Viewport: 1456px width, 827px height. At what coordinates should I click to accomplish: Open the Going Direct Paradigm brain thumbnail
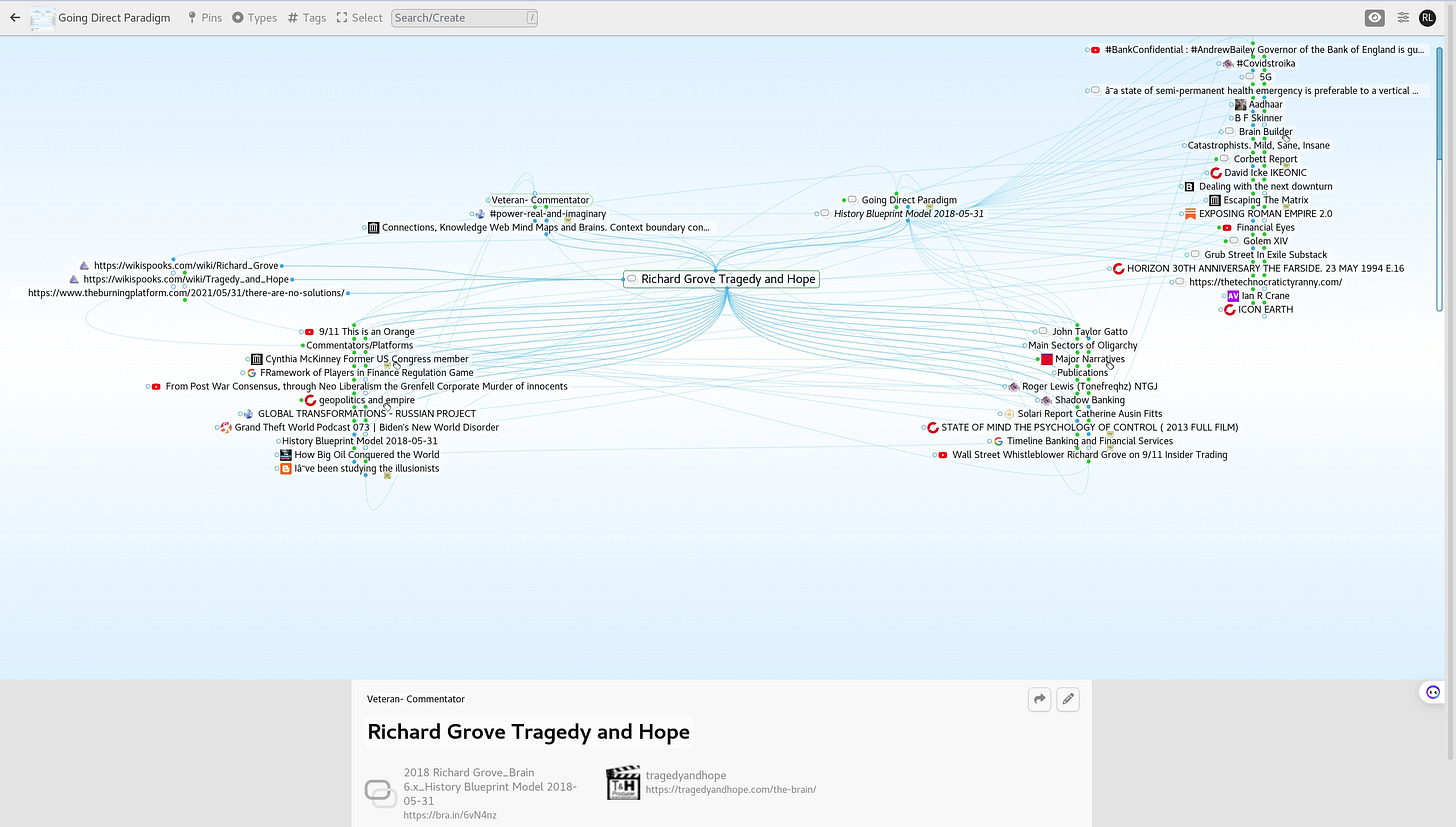42,17
